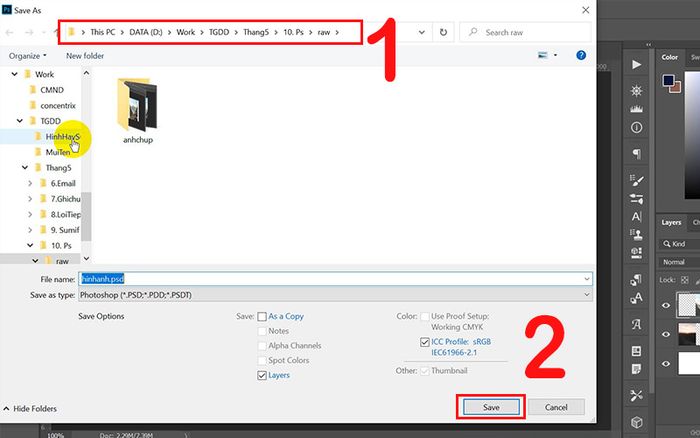700x438 pixels.
Task: Enable the As a Copy checkbox
Action: tap(262, 317)
